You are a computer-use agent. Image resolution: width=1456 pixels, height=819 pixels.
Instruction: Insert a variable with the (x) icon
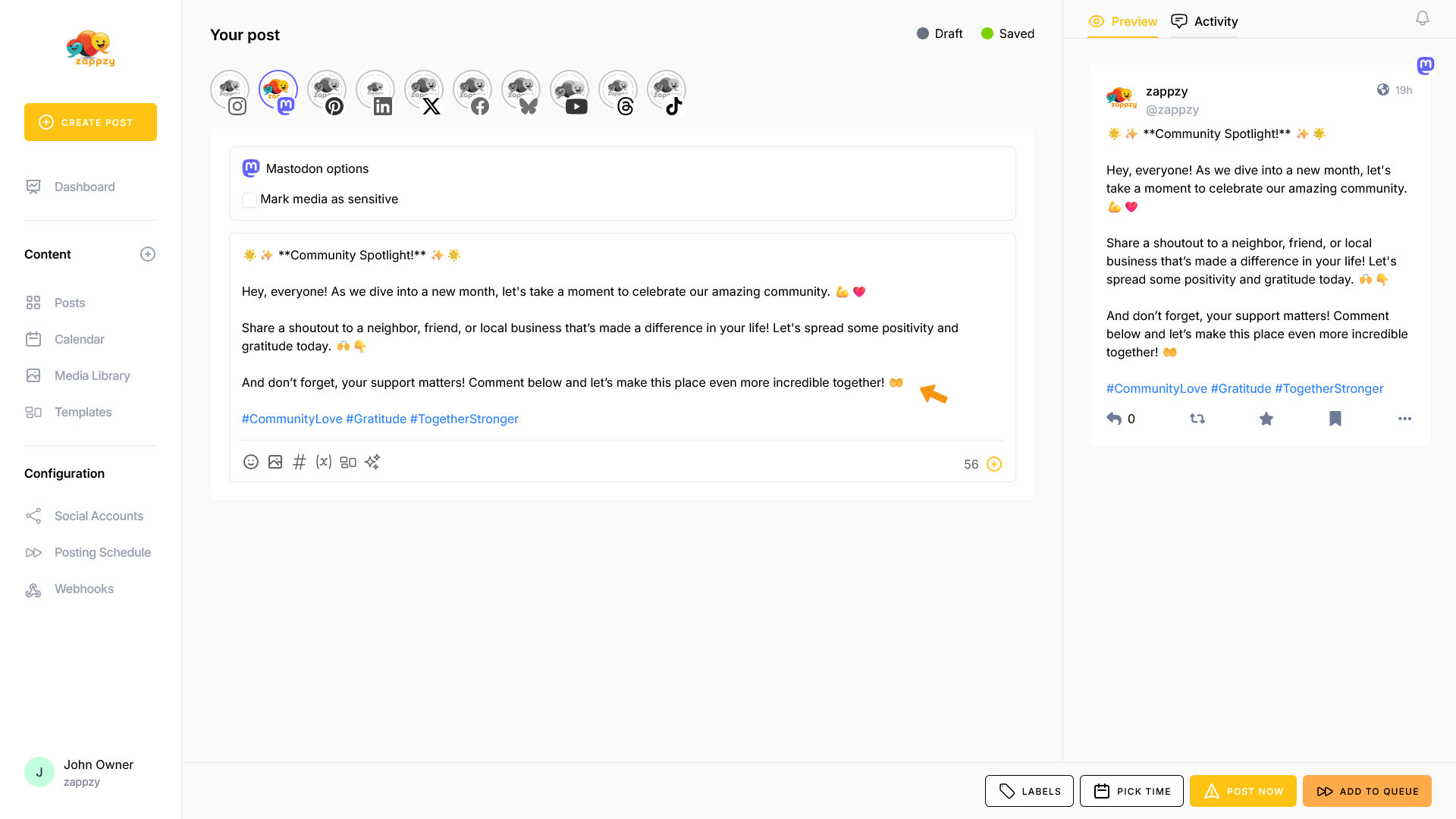click(x=324, y=462)
